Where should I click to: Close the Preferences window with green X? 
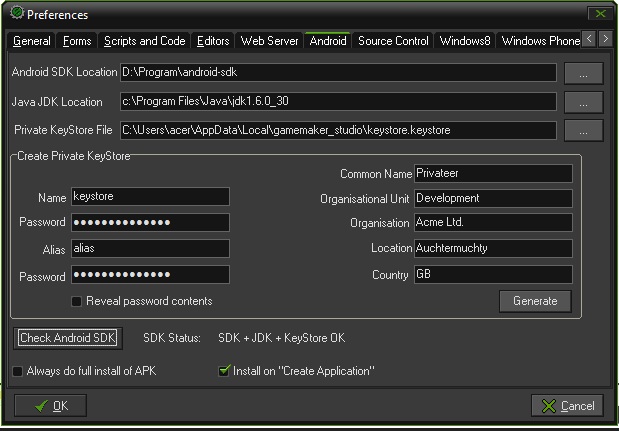click(600, 14)
